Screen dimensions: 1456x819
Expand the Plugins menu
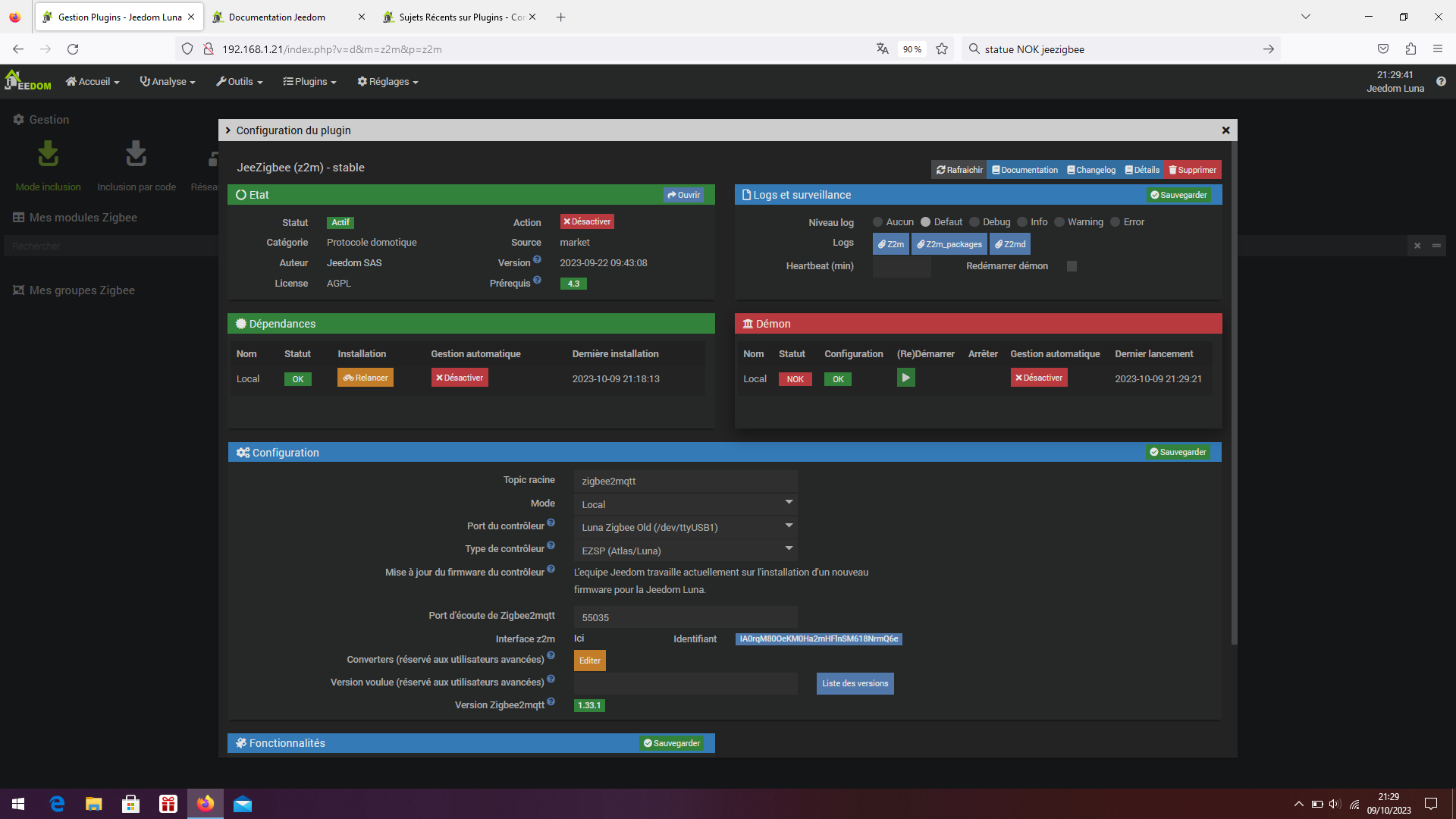[x=309, y=82]
